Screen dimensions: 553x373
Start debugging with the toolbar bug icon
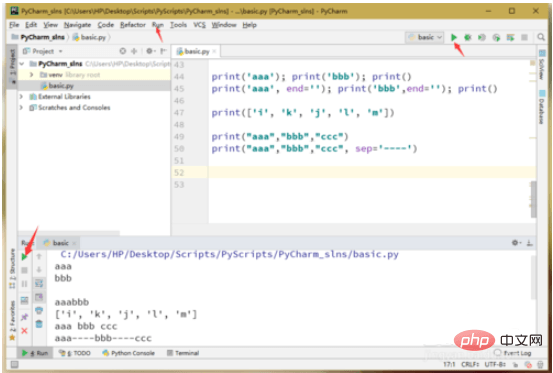468,37
